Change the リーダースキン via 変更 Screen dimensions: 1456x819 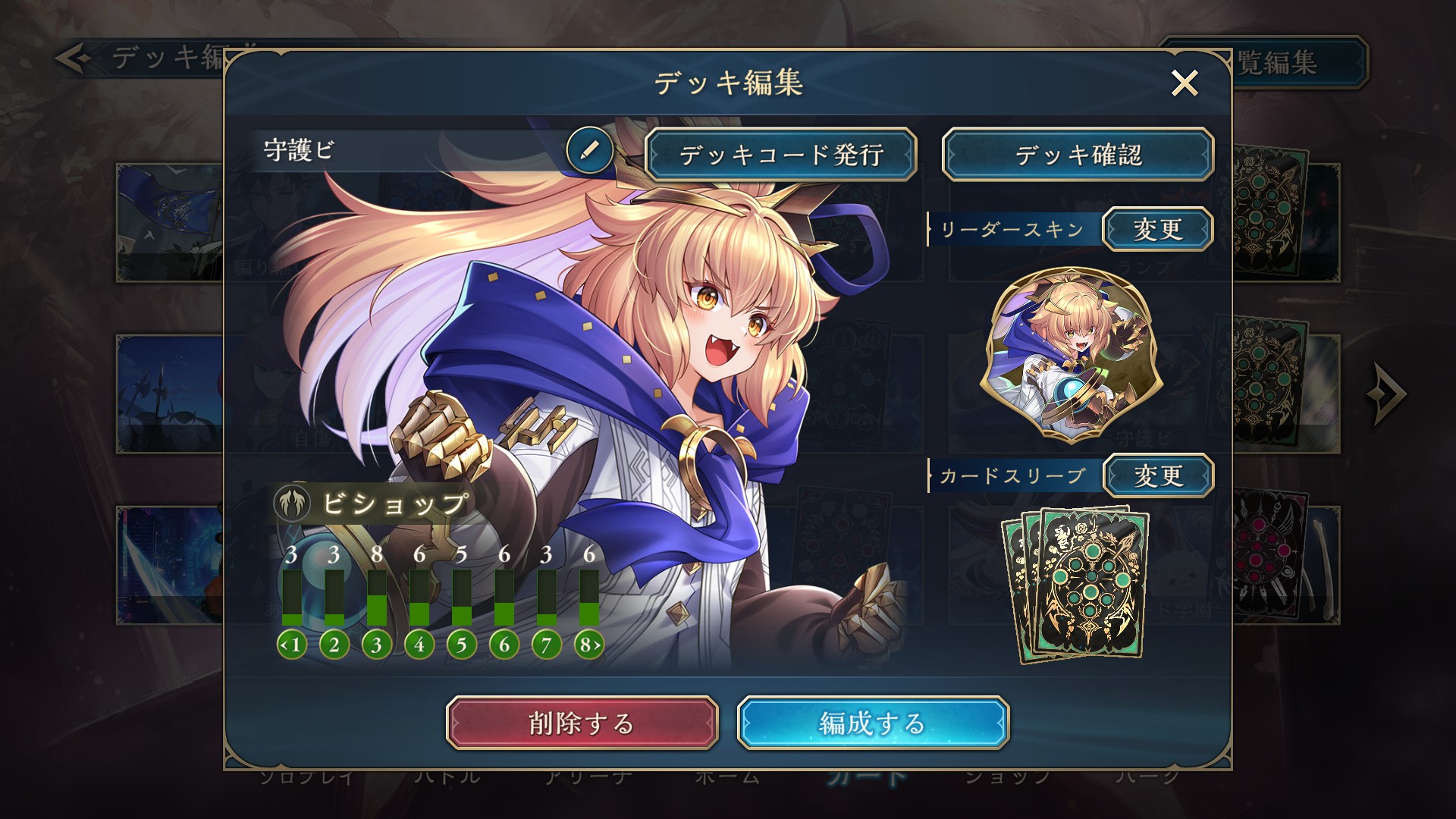point(1158,229)
